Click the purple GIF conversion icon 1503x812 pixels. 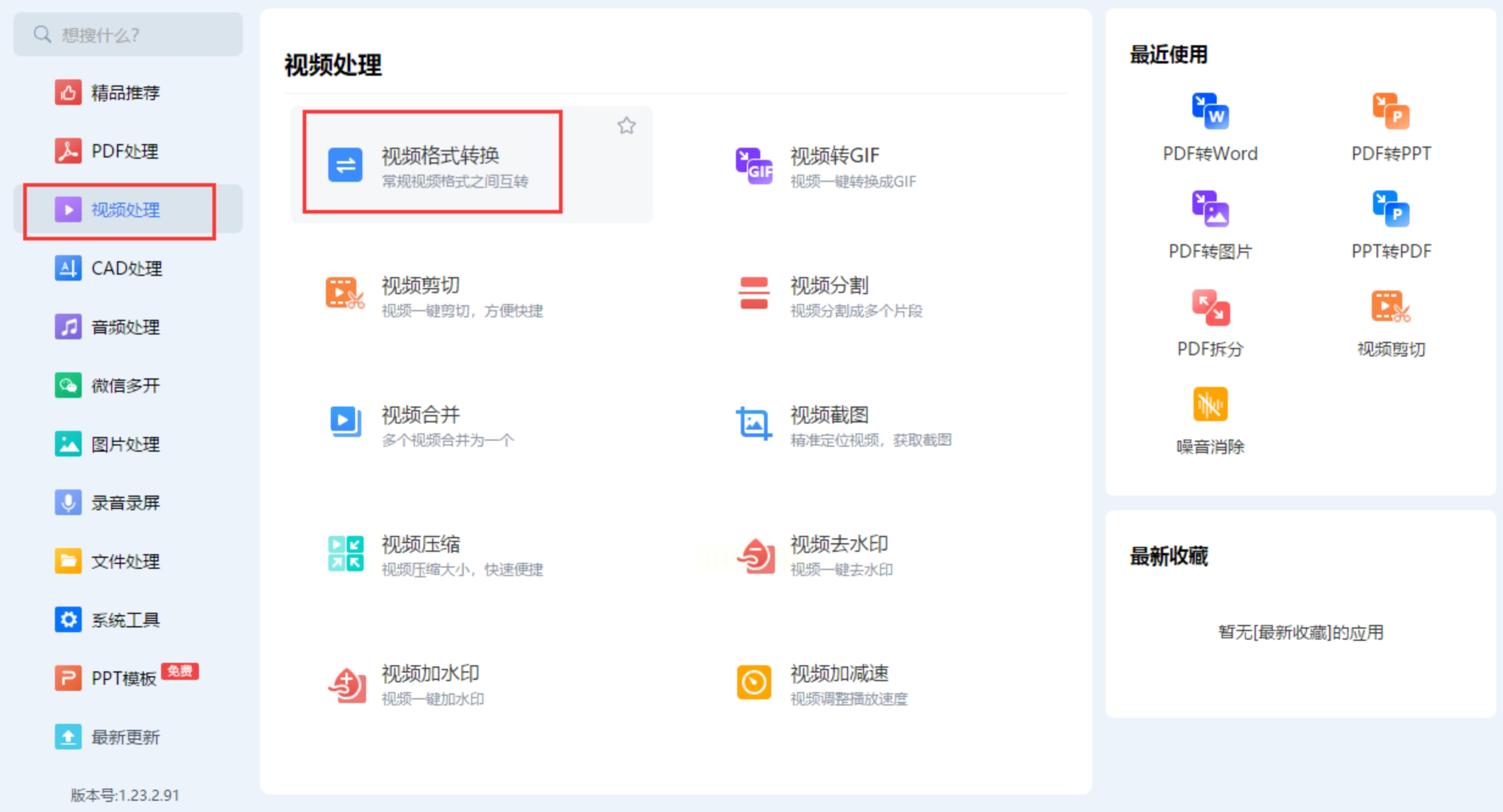pos(754,165)
